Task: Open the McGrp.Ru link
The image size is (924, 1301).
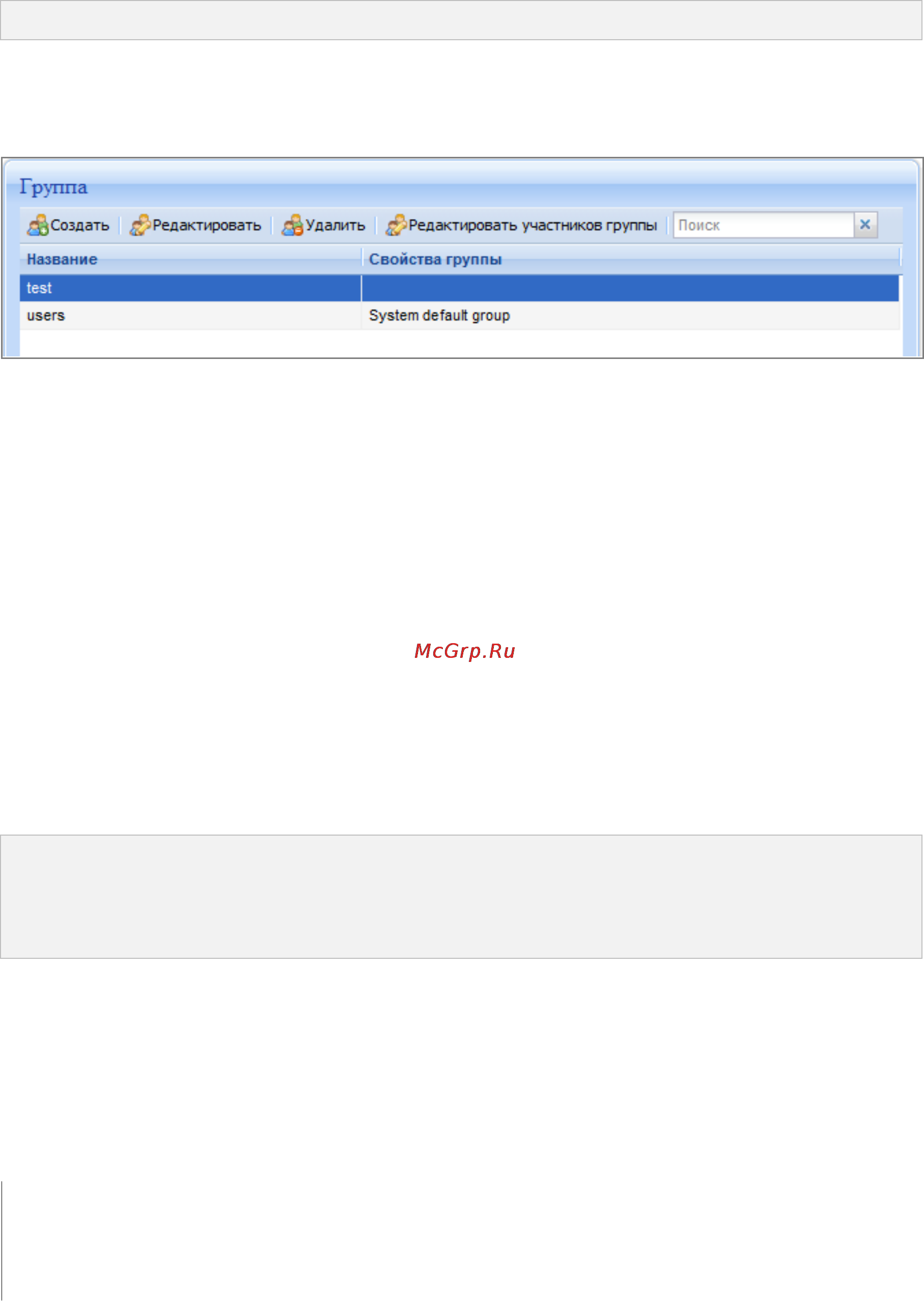Action: pos(464,652)
